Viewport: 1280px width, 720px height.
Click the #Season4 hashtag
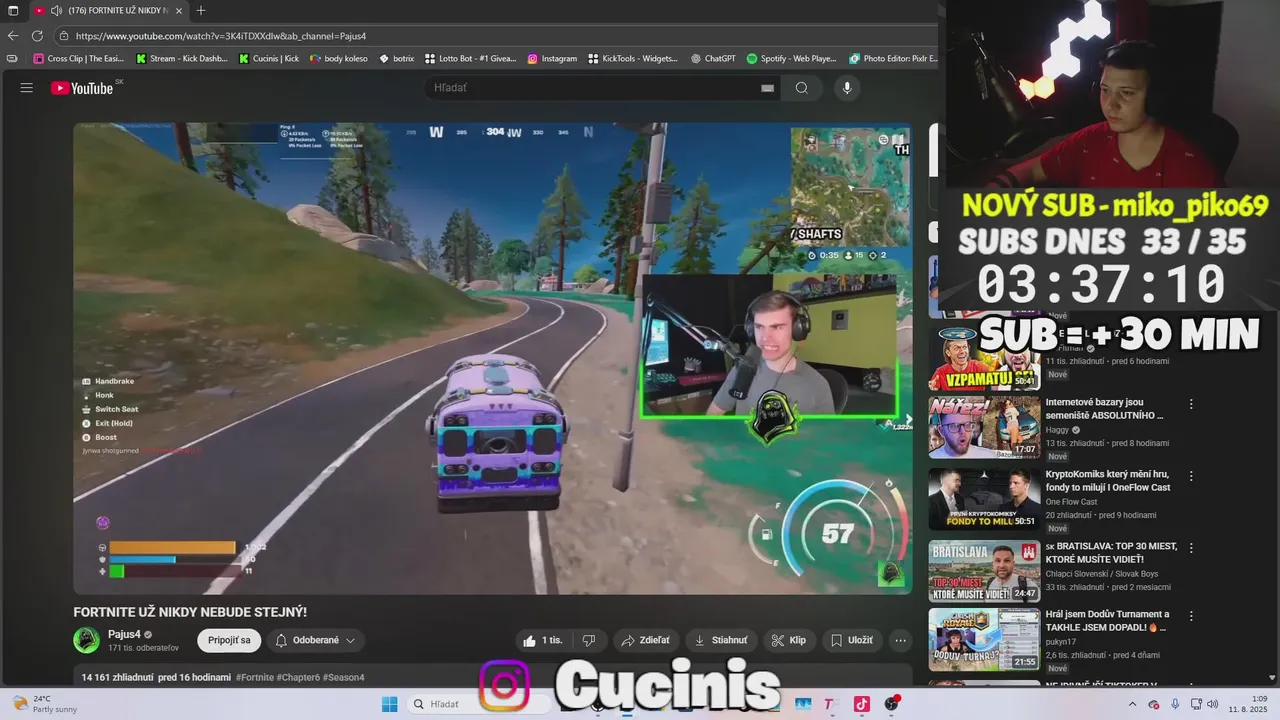click(343, 677)
